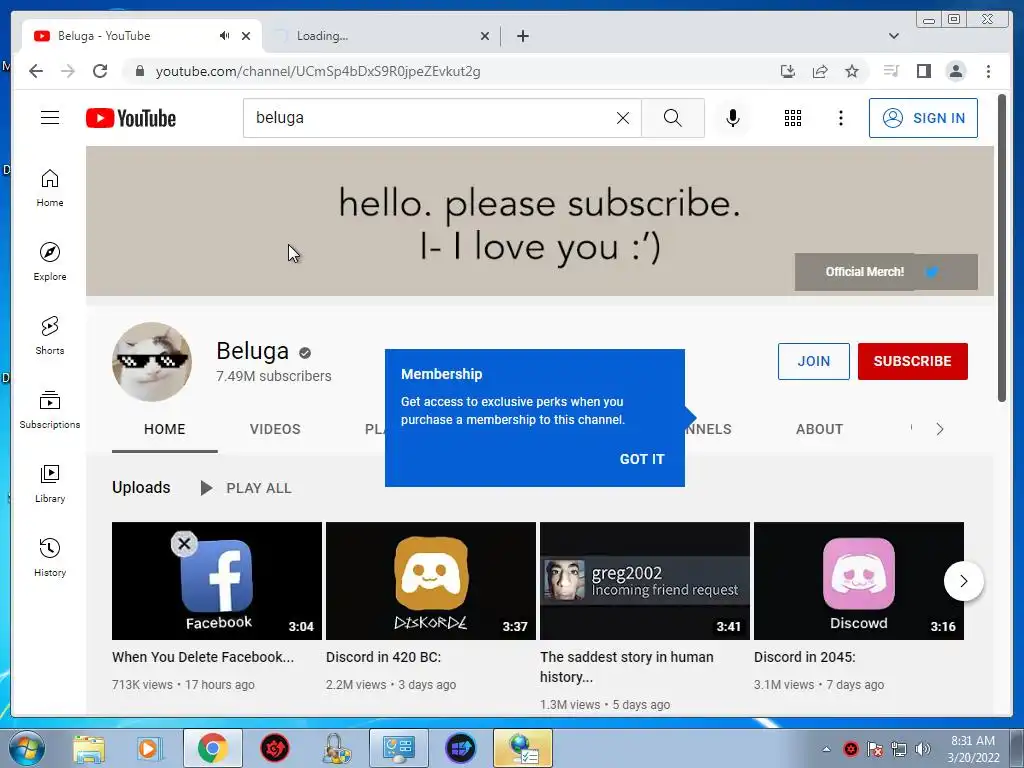The image size is (1024, 768).
Task: Open the Chrome three-dot menu
Action: point(988,71)
